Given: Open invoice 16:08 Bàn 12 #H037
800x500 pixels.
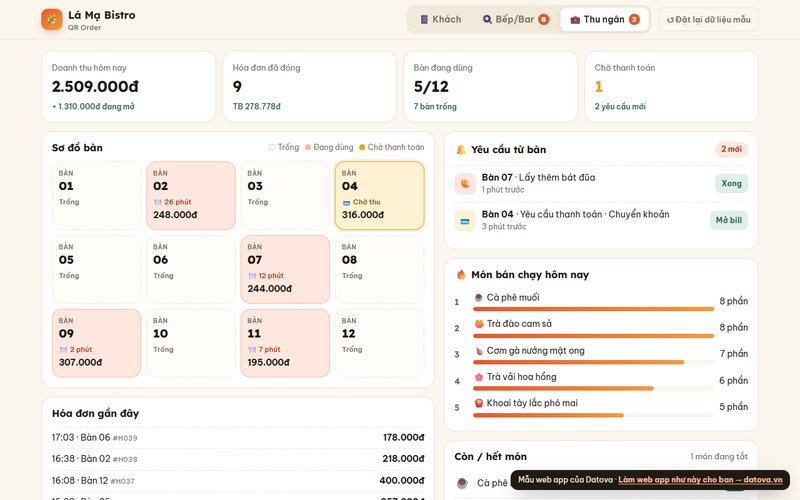Looking at the screenshot, I should [x=238, y=481].
